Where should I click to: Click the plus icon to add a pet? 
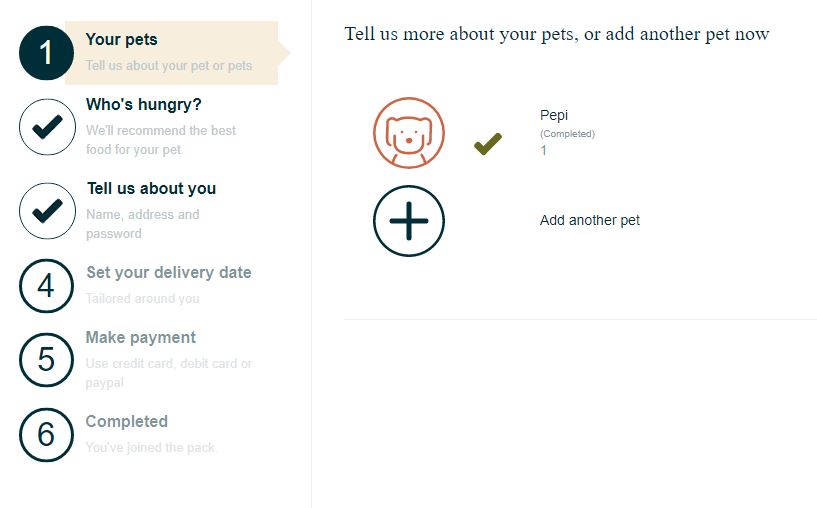[409, 221]
